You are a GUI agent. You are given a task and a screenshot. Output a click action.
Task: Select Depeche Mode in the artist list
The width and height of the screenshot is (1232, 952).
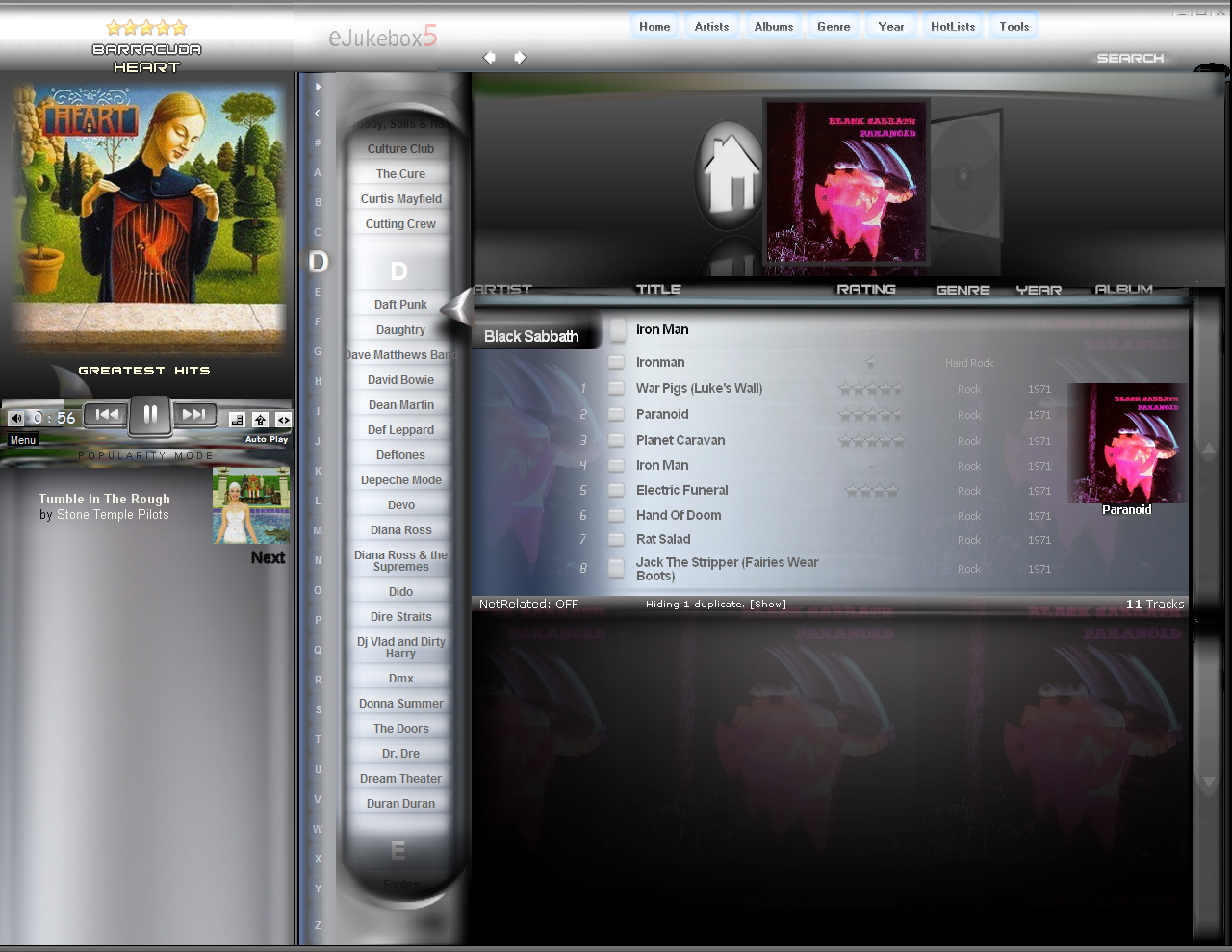tap(400, 480)
